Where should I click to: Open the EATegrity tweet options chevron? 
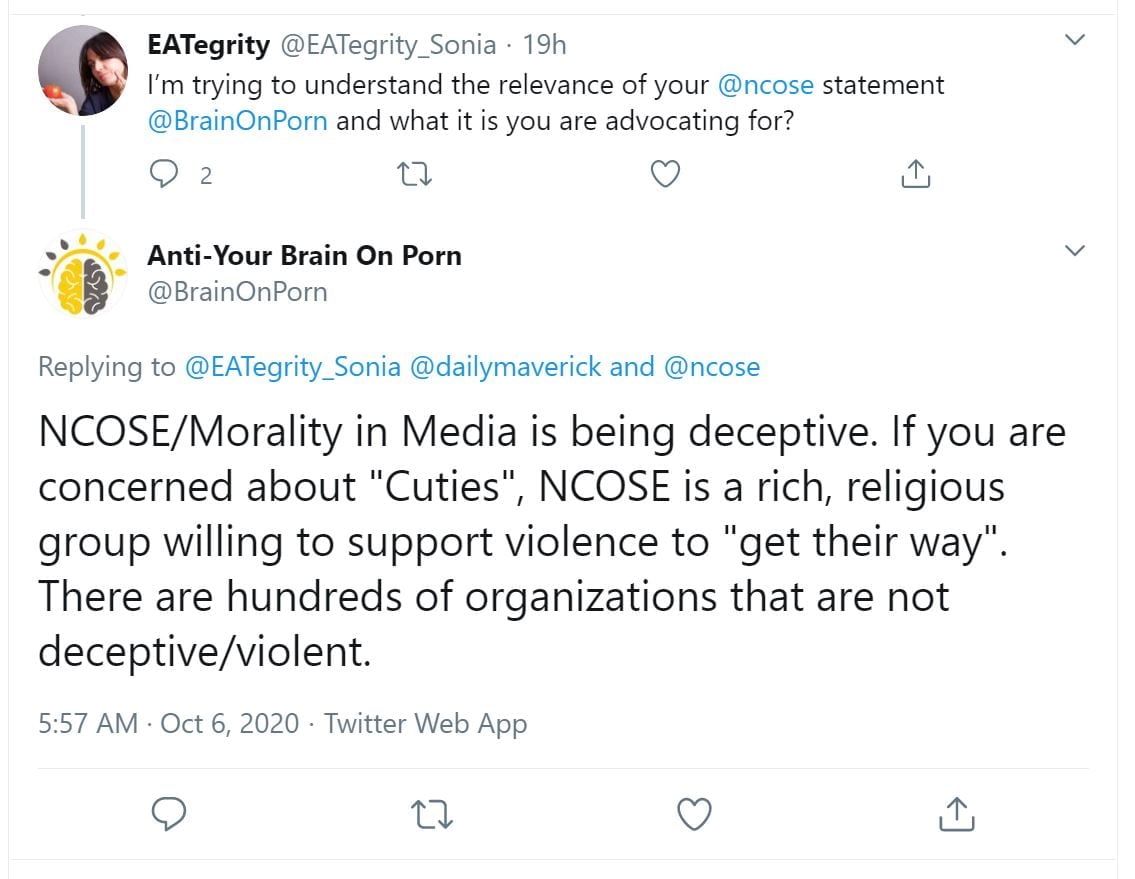click(1075, 41)
